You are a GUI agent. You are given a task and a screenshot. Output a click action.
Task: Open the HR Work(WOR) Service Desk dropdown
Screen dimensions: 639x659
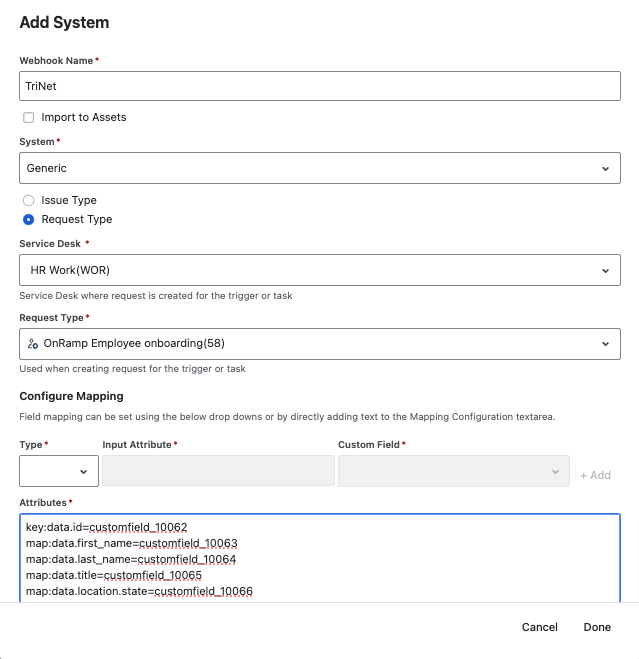pyautogui.click(x=320, y=270)
